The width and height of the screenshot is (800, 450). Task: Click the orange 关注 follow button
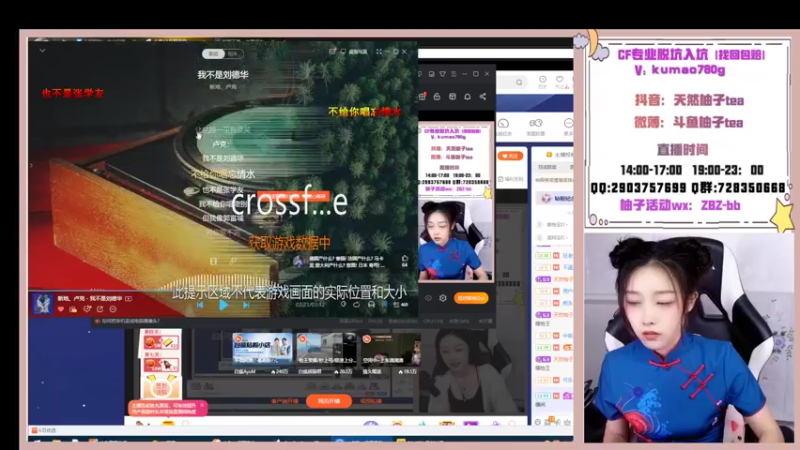click(x=510, y=156)
